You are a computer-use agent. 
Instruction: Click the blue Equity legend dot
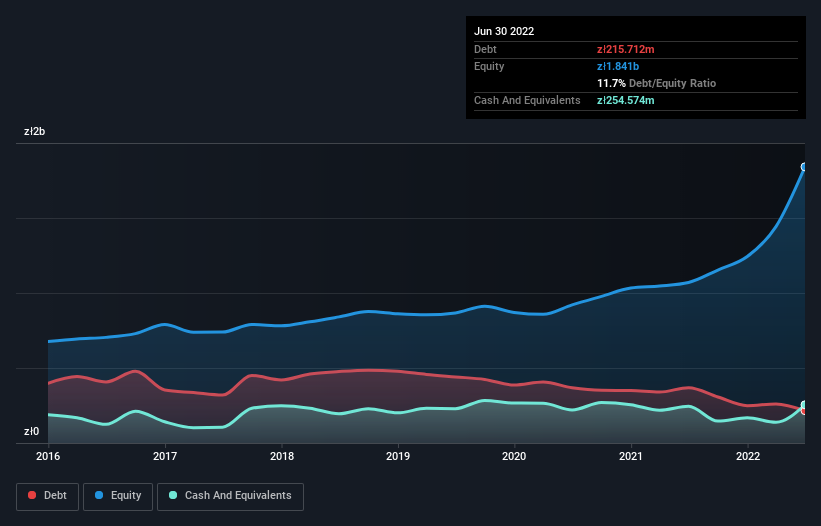pos(99,495)
